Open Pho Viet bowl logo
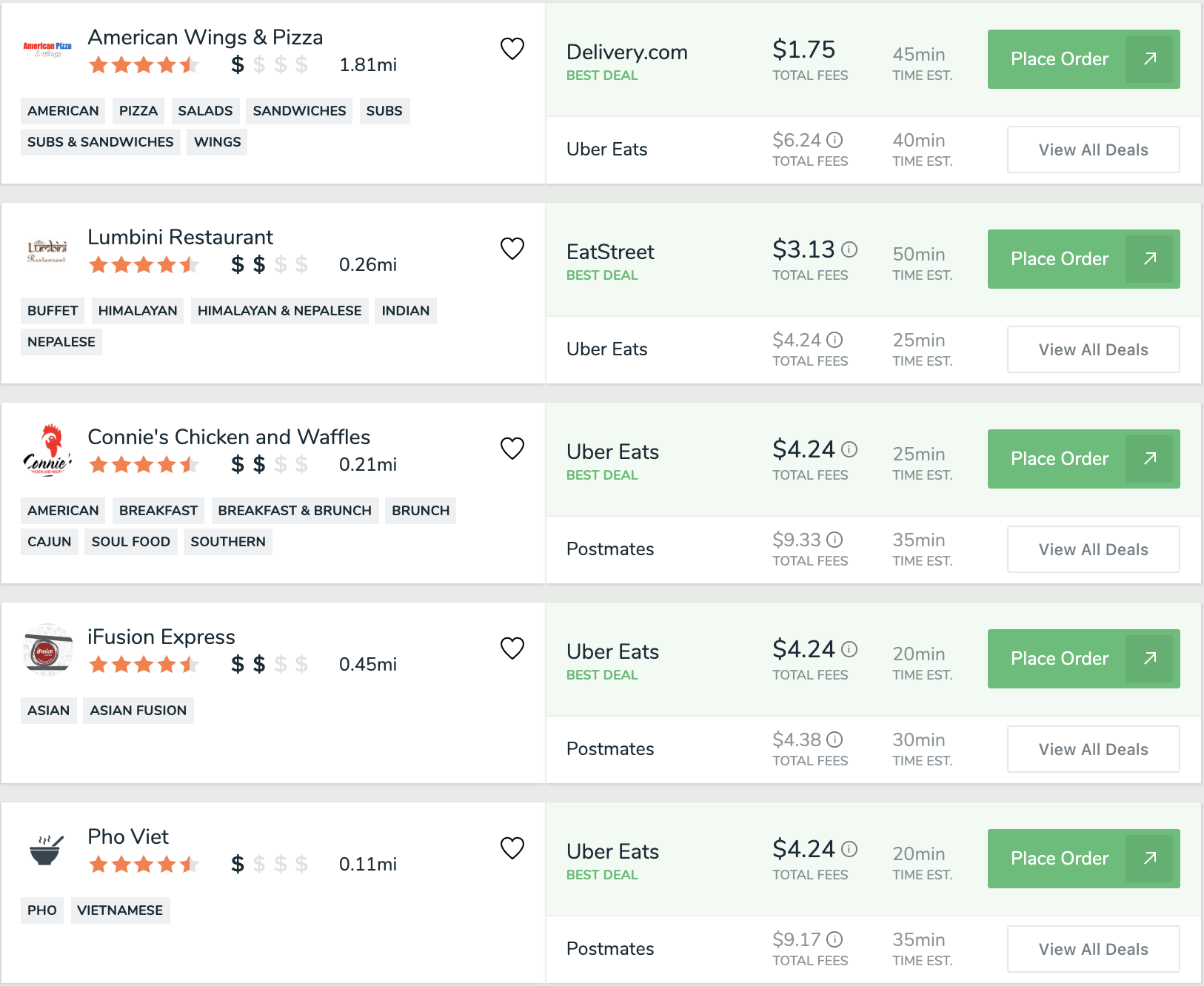This screenshot has width=1204, height=986. coord(46,851)
